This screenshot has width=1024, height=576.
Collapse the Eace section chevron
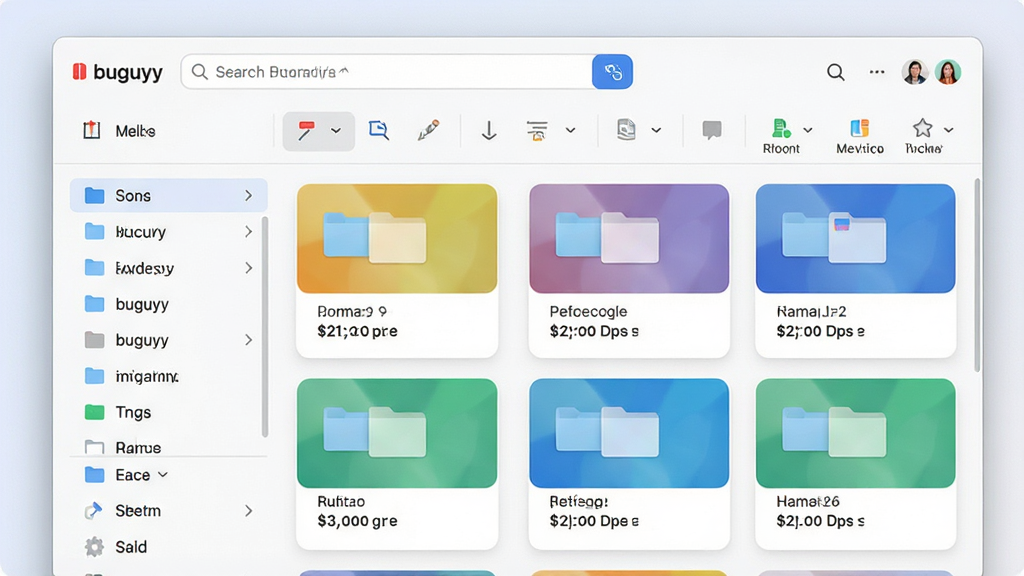[163, 475]
